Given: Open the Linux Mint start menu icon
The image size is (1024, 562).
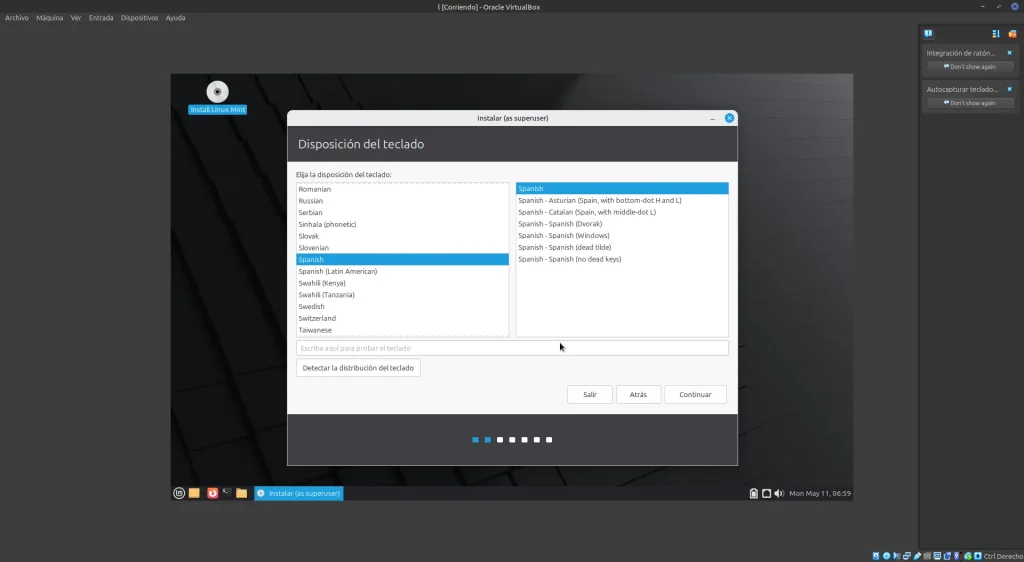Looking at the screenshot, I should (x=179, y=493).
